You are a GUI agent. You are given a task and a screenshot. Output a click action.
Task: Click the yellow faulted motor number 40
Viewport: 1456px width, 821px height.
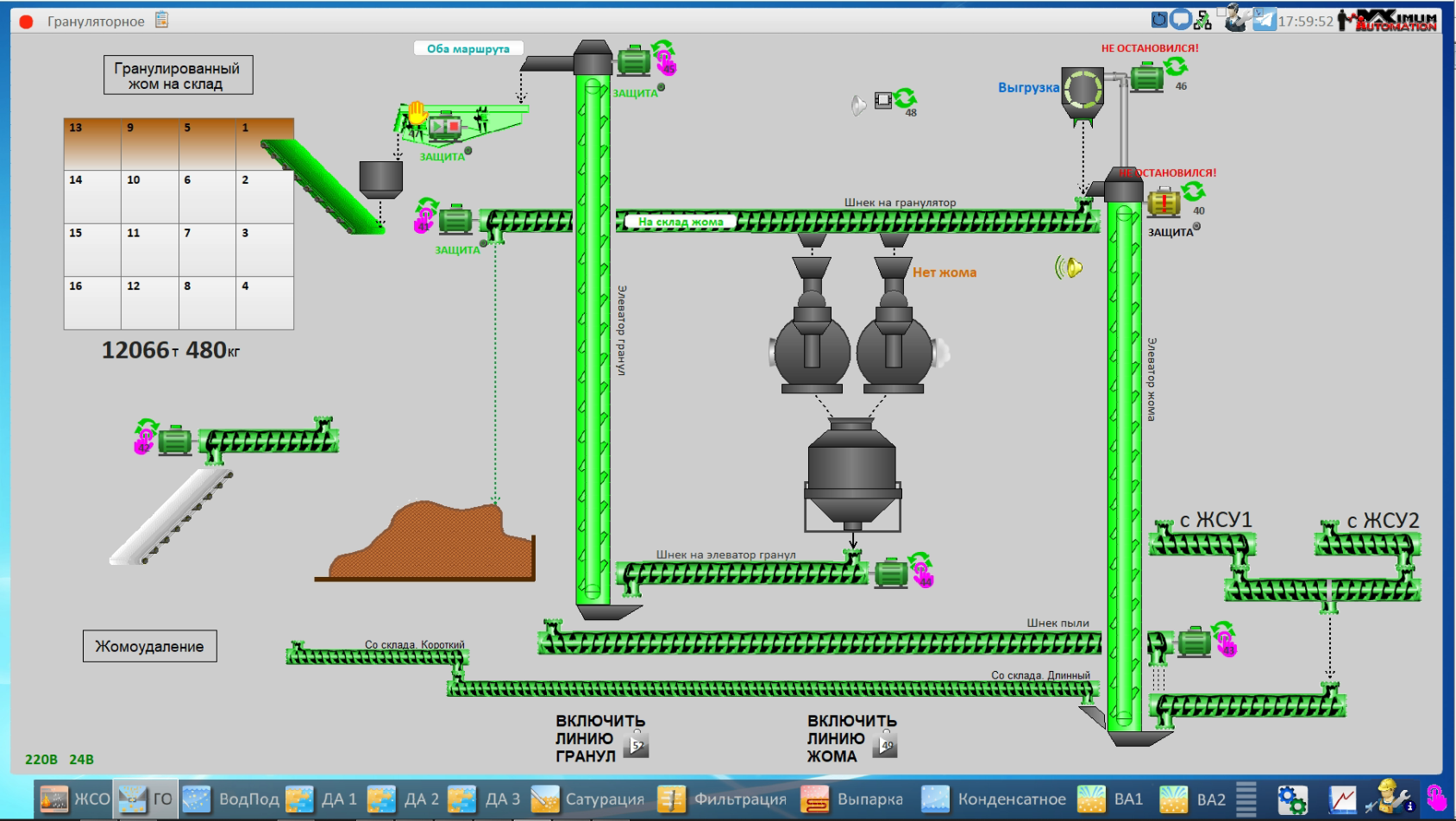tap(1164, 204)
